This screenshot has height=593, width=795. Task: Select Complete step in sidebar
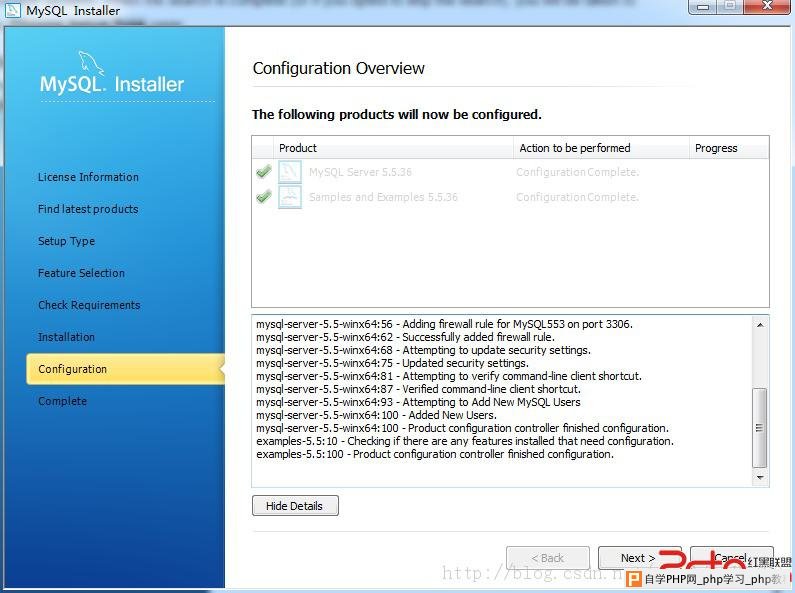click(x=62, y=401)
